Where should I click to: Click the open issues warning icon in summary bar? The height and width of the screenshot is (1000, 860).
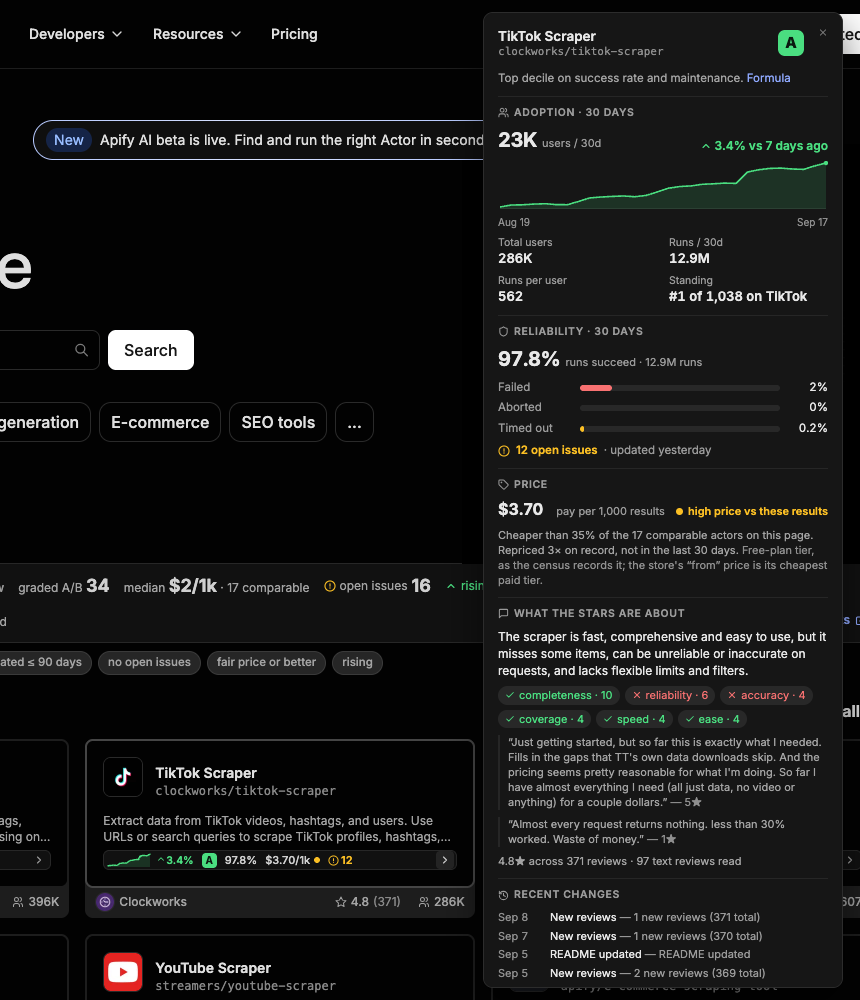(x=330, y=586)
